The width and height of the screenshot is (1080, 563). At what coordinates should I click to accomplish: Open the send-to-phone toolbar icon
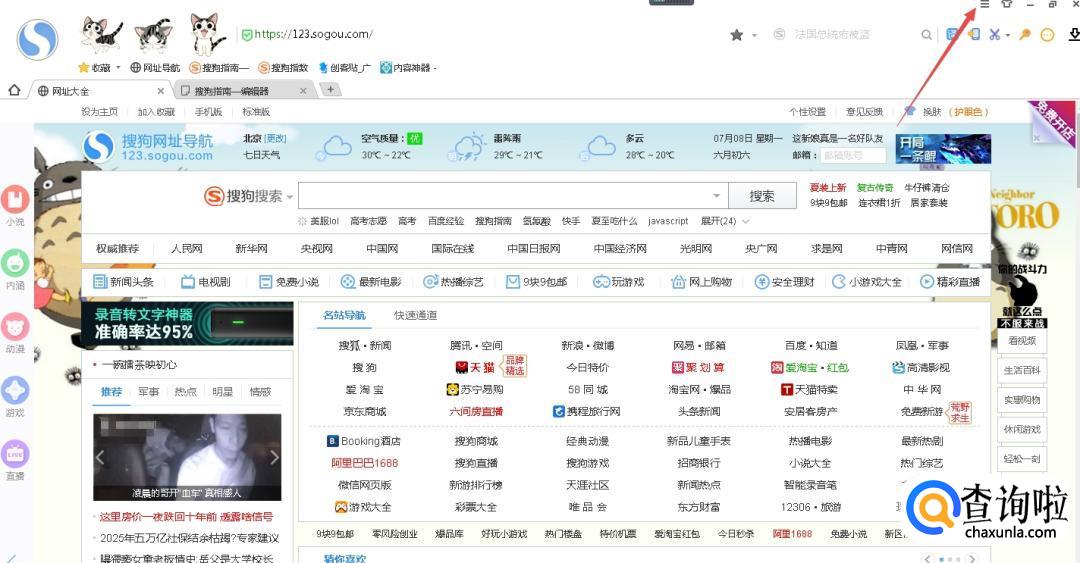pos(974,34)
